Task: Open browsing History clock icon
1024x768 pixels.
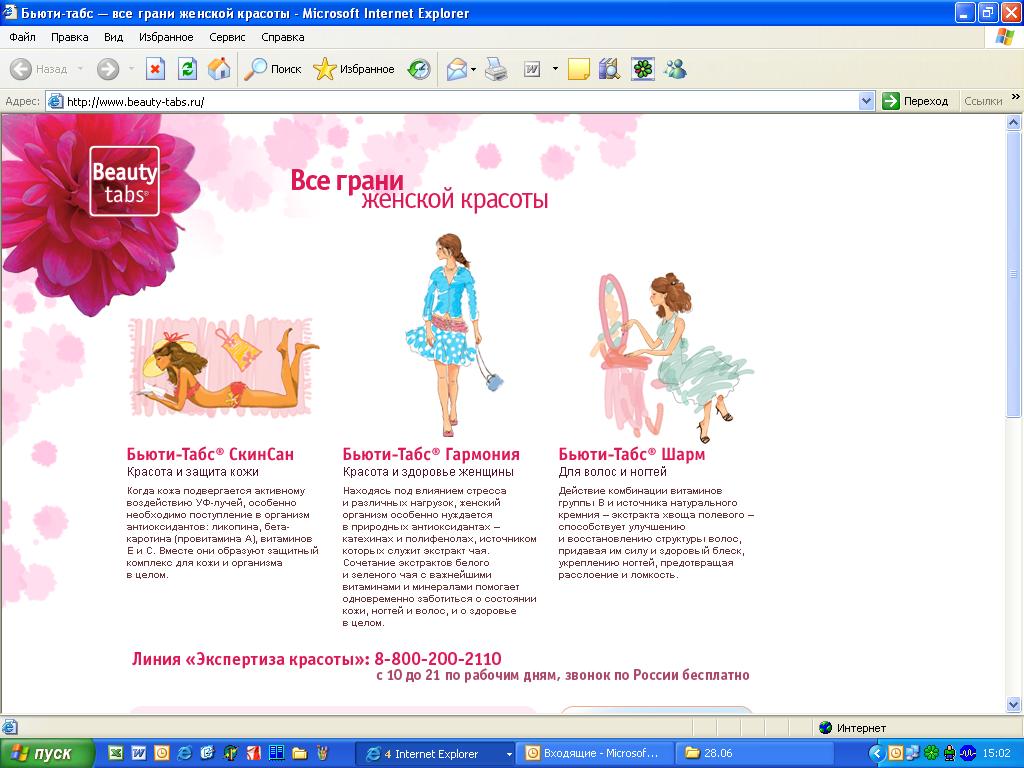Action: tap(419, 69)
